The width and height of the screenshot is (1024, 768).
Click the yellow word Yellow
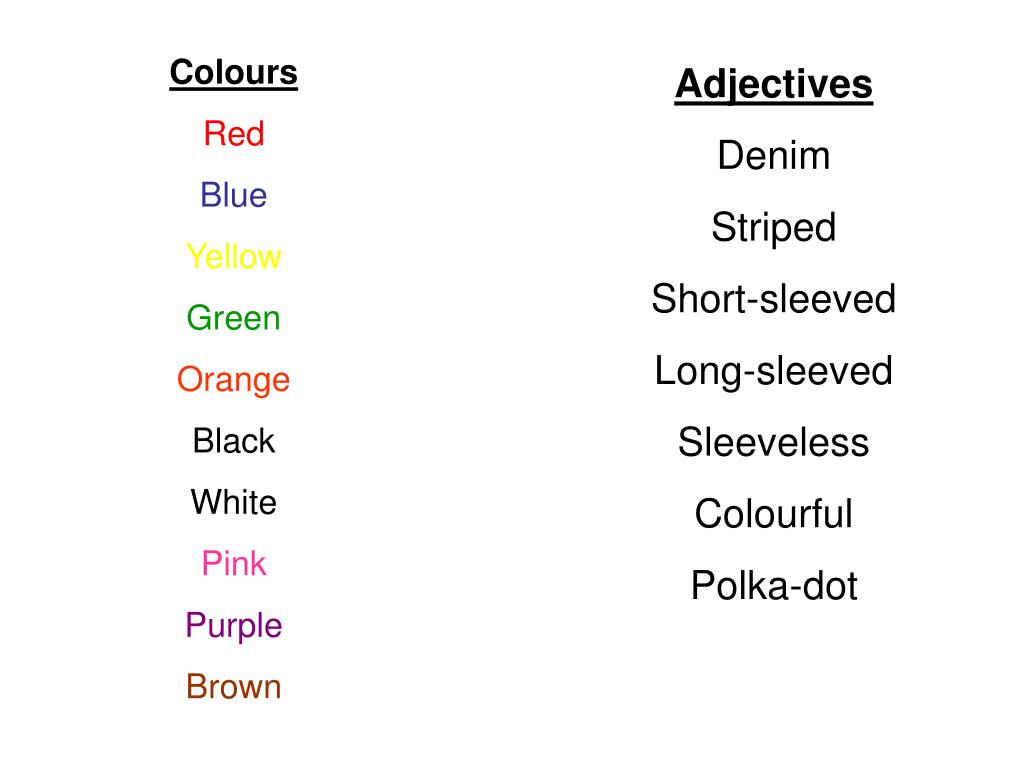[234, 256]
